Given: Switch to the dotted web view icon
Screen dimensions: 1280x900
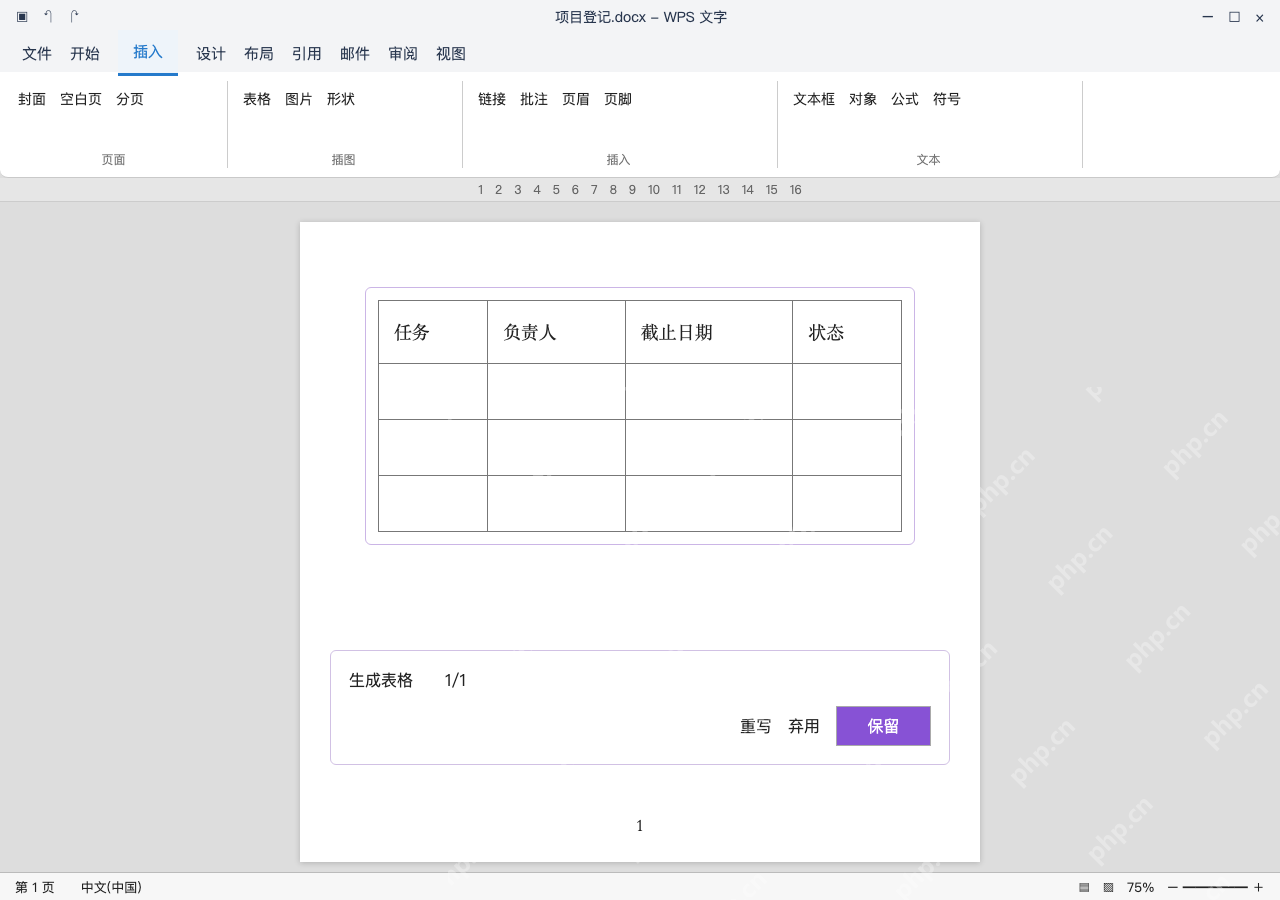Looking at the screenshot, I should [1108, 887].
